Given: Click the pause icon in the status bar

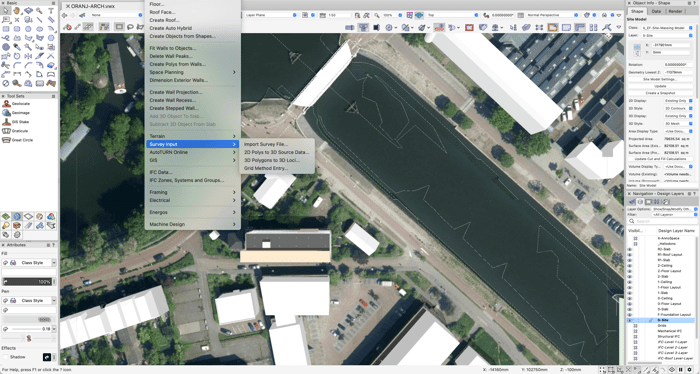Looking at the screenshot, I should pos(681,370).
